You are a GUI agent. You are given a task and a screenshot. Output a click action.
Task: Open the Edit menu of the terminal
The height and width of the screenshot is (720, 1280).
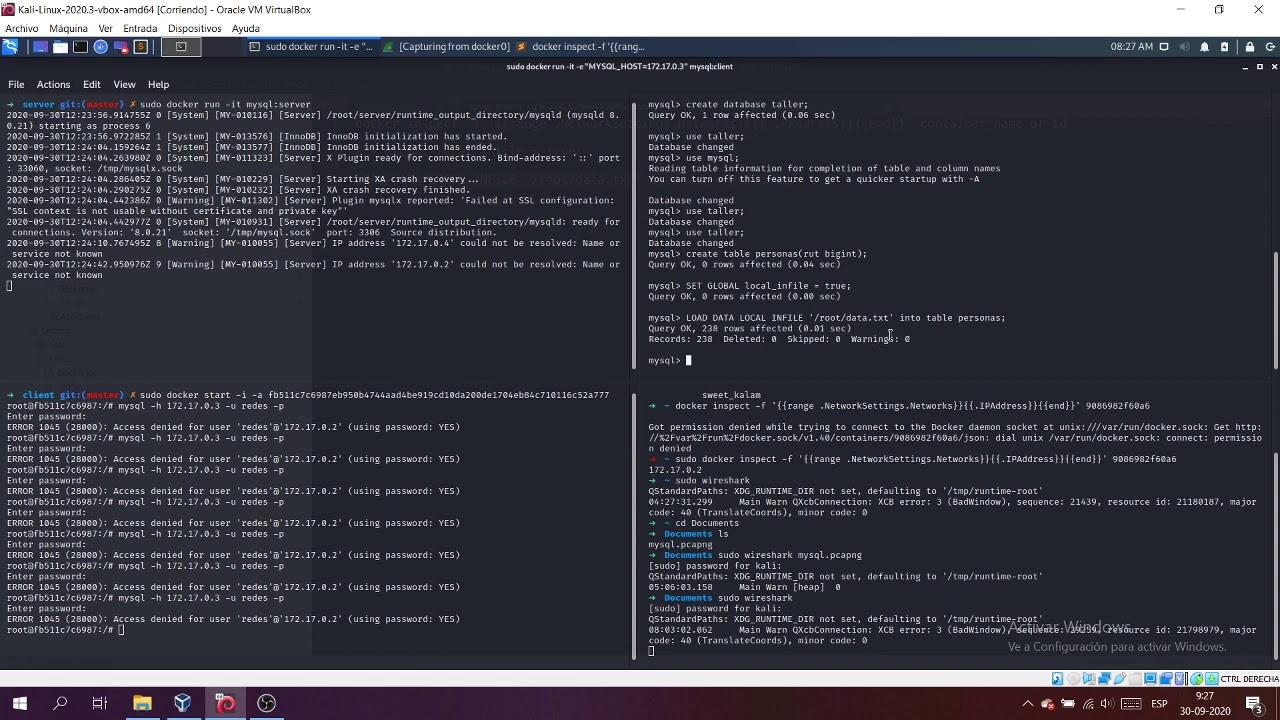coord(91,85)
